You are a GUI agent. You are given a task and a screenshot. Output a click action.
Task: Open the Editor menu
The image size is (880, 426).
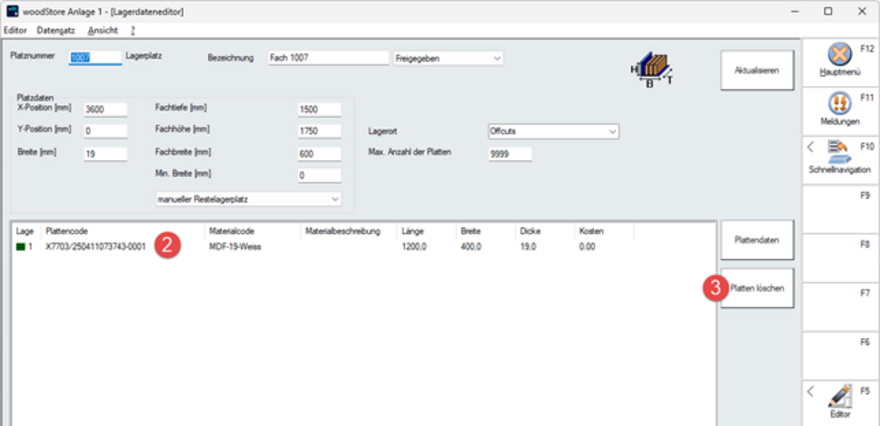[x=15, y=30]
